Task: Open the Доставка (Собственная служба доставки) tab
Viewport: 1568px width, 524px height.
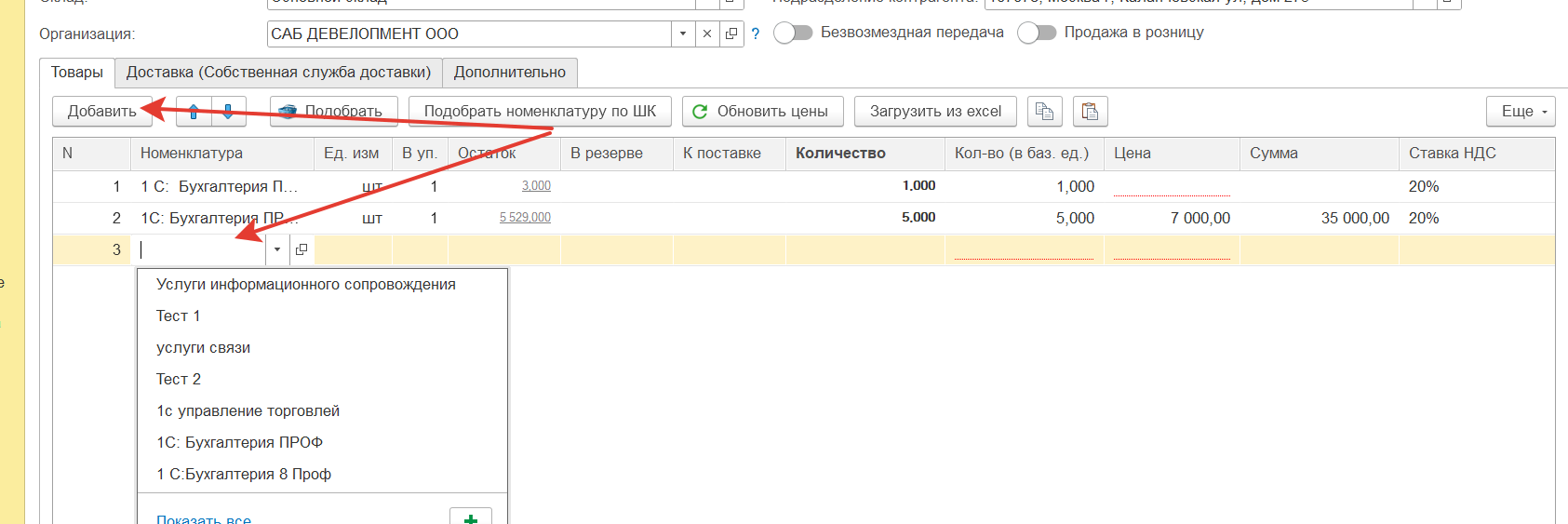Action: 278,73
